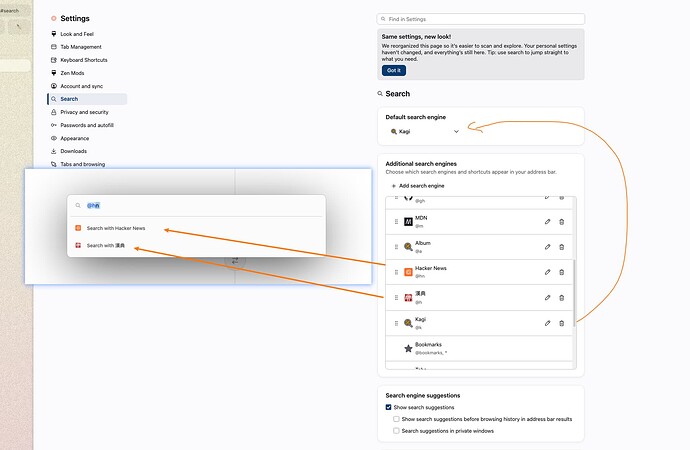Delete the 漢典 search engine
The image size is (690, 450).
pyautogui.click(x=562, y=298)
